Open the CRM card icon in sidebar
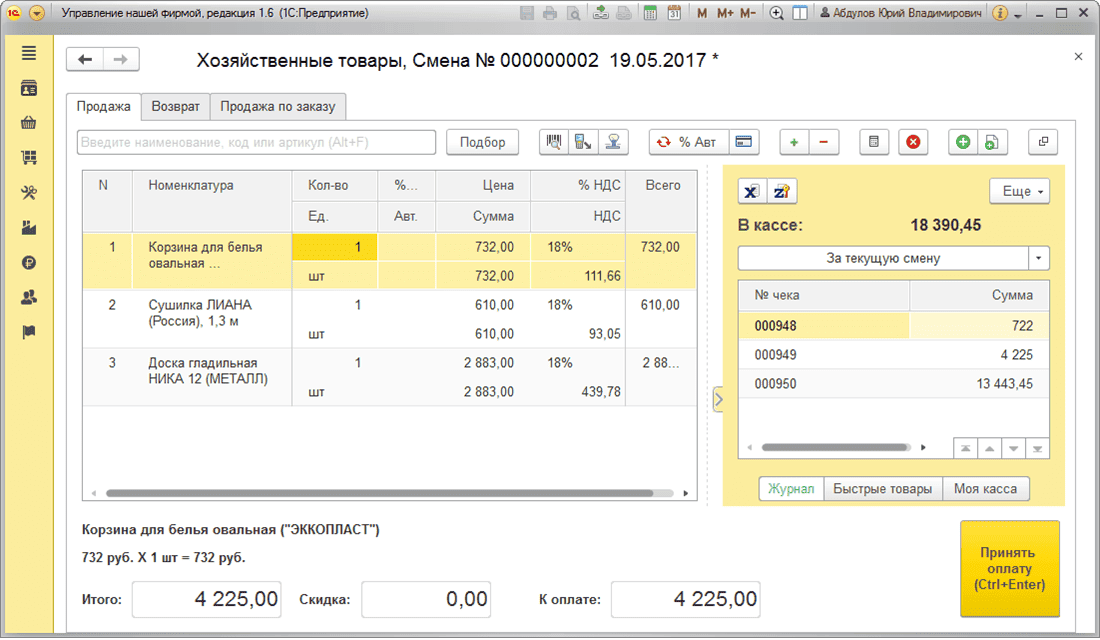This screenshot has width=1100, height=640. (x=29, y=88)
